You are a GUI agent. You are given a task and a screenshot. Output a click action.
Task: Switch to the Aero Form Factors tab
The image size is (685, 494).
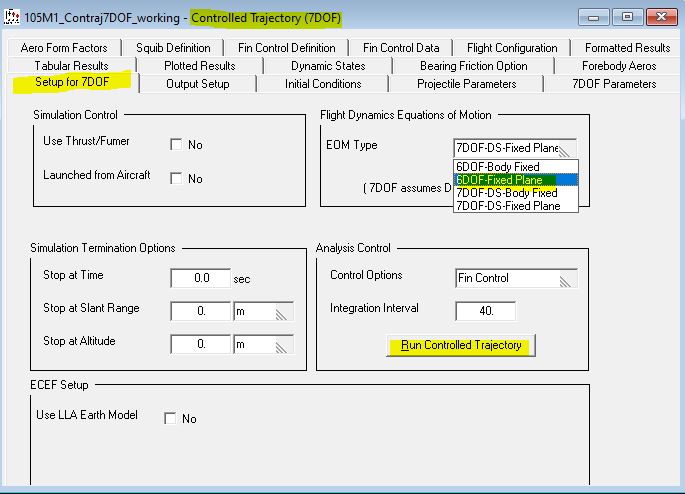pyautogui.click(x=64, y=48)
